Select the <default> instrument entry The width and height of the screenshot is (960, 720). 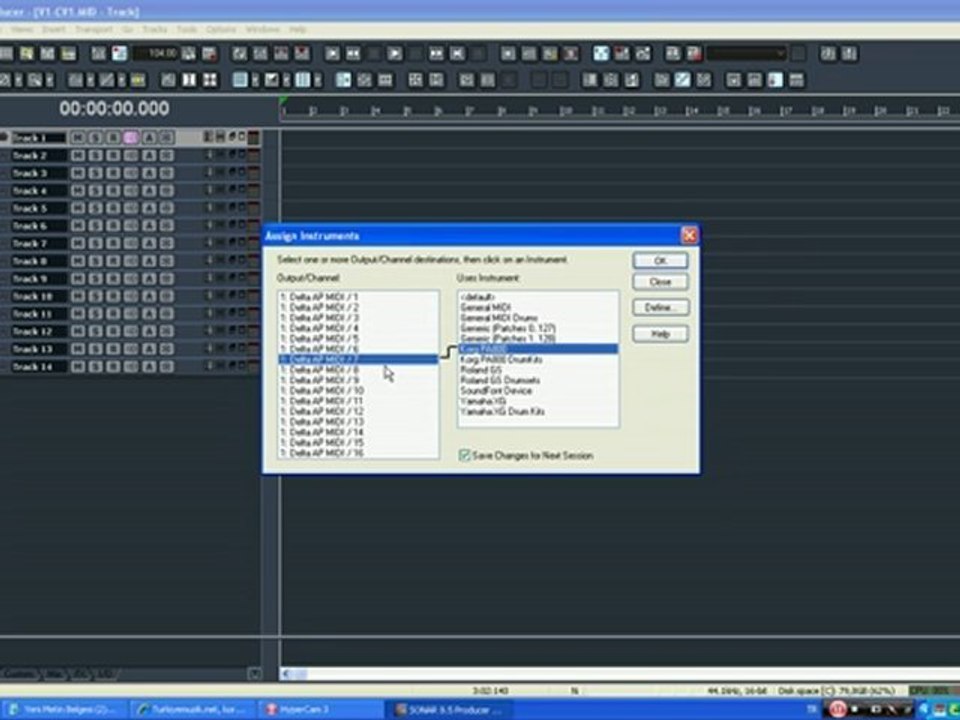(538, 297)
